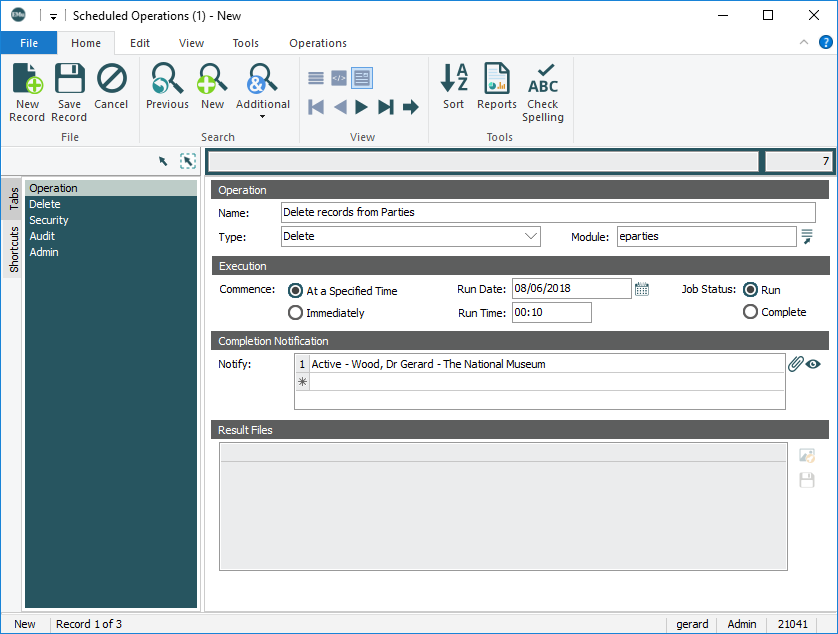This screenshot has width=838, height=634.
Task: Open the File menu
Action: 29,43
